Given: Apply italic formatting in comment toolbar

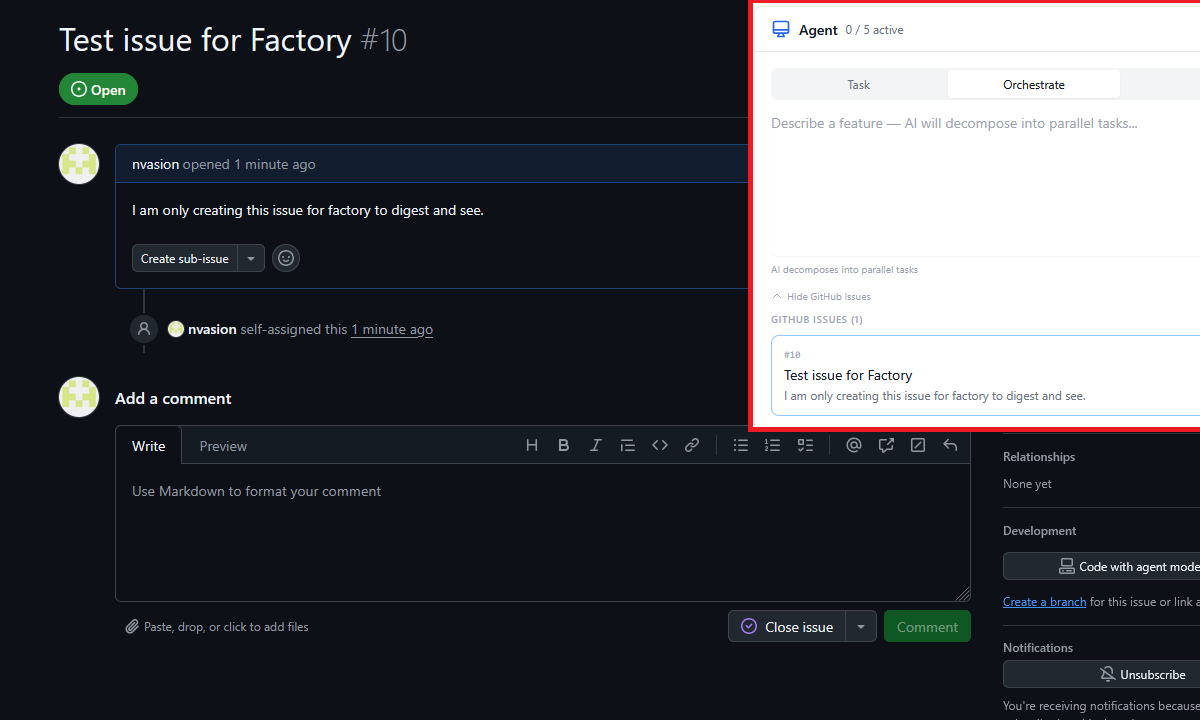Looking at the screenshot, I should pyautogui.click(x=596, y=445).
